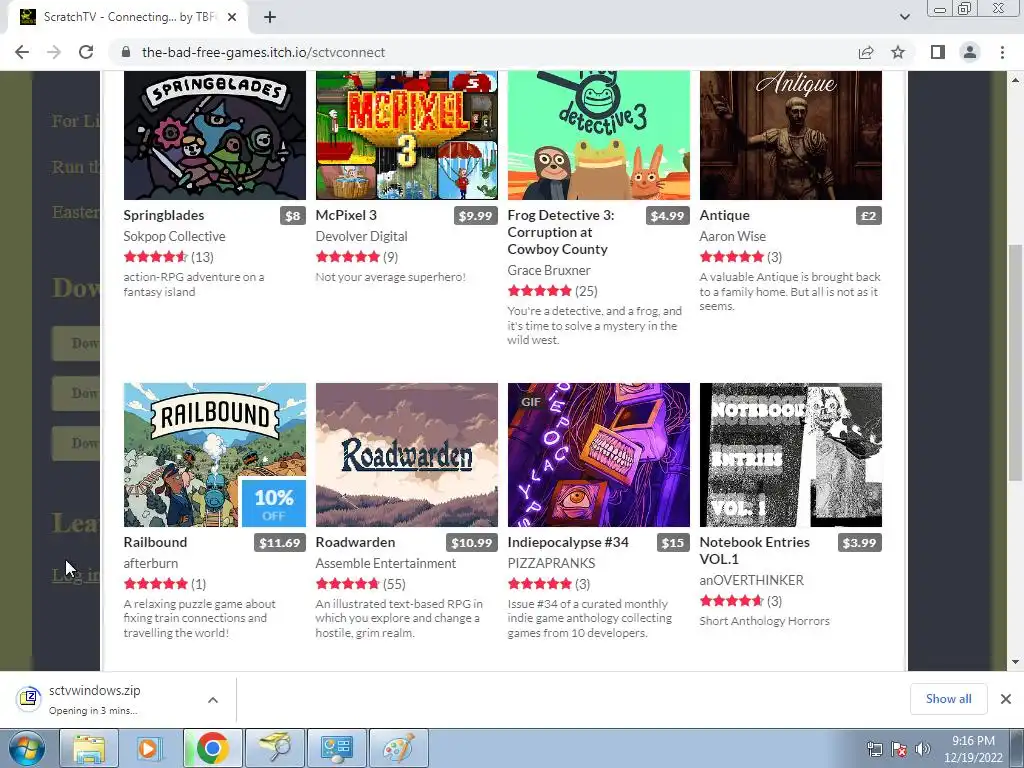Viewport: 1024px width, 768px height.
Task: Open the Windows Start menu
Action: tap(27, 748)
